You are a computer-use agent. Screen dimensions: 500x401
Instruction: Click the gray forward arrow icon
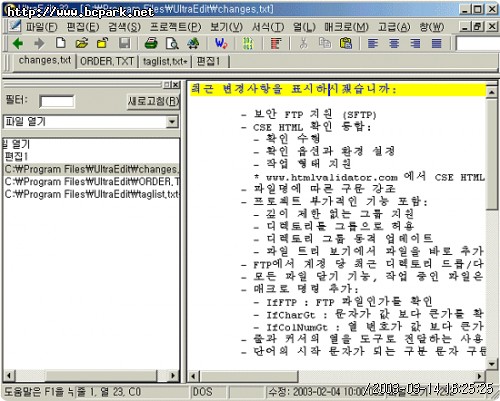click(x=39, y=43)
